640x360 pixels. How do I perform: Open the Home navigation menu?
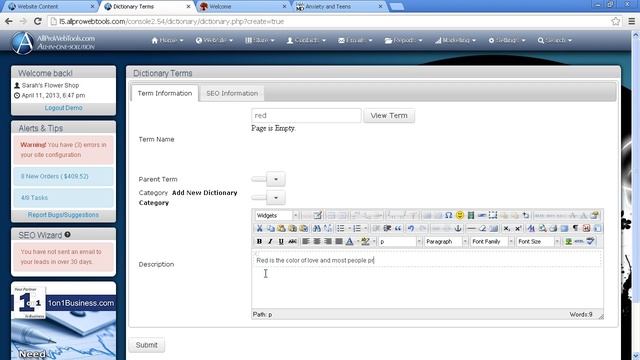tap(167, 40)
